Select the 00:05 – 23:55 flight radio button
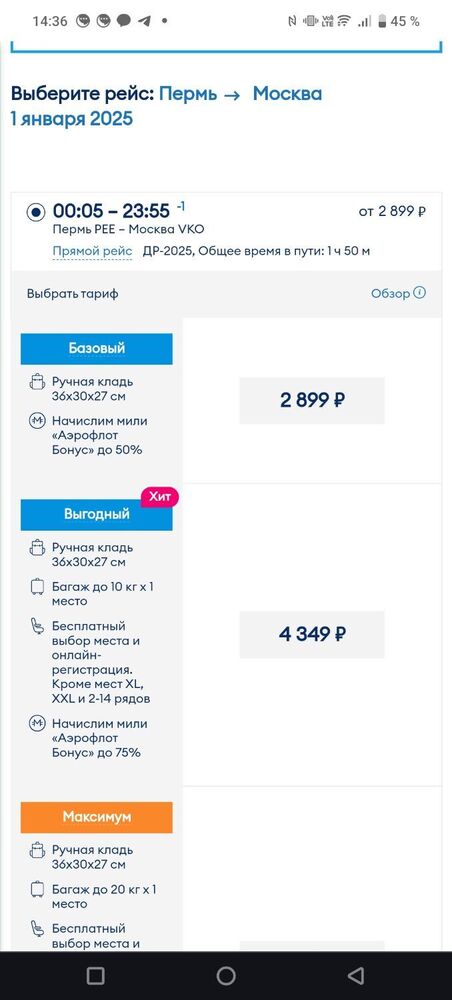 [x=36, y=212]
